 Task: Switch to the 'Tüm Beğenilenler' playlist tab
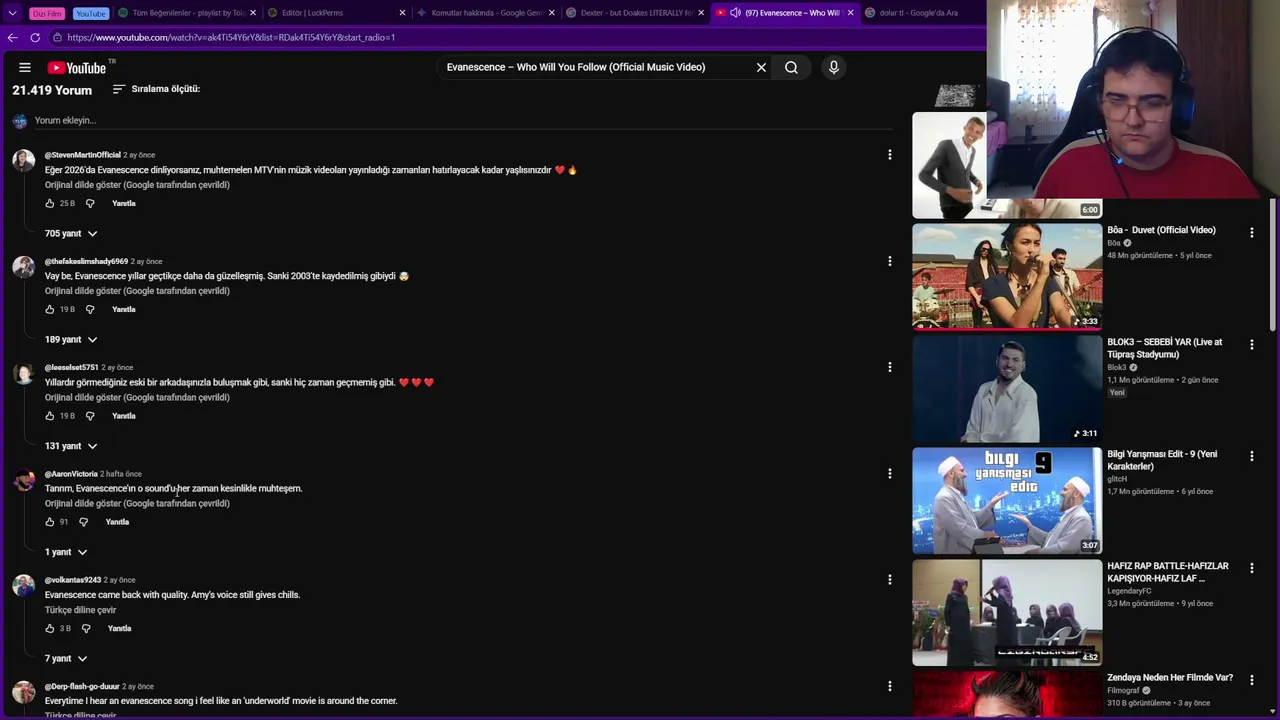pos(188,13)
